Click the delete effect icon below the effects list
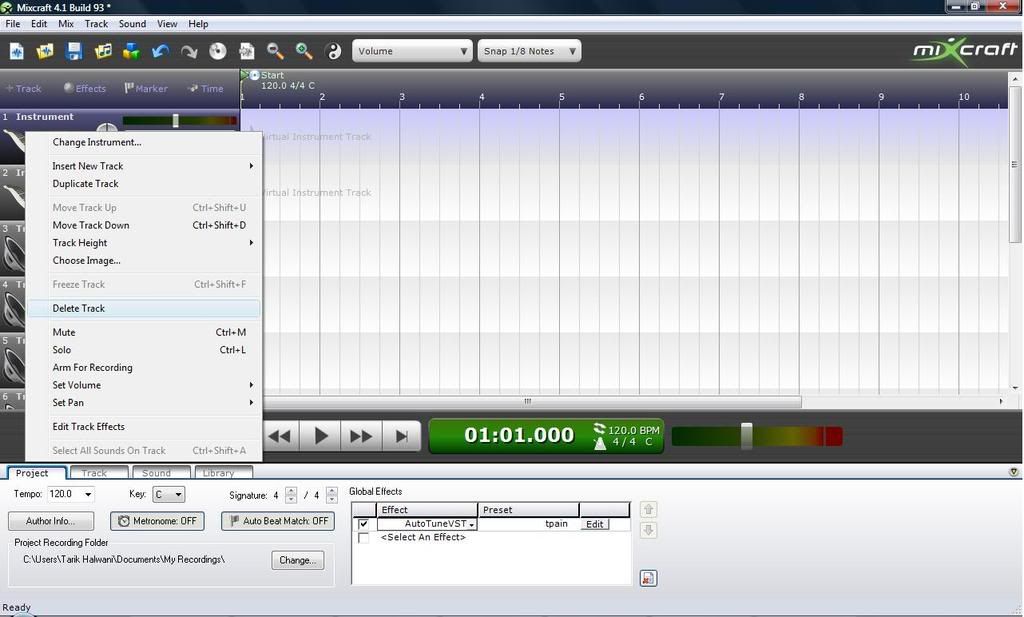The height and width of the screenshot is (617, 1024). pos(648,578)
